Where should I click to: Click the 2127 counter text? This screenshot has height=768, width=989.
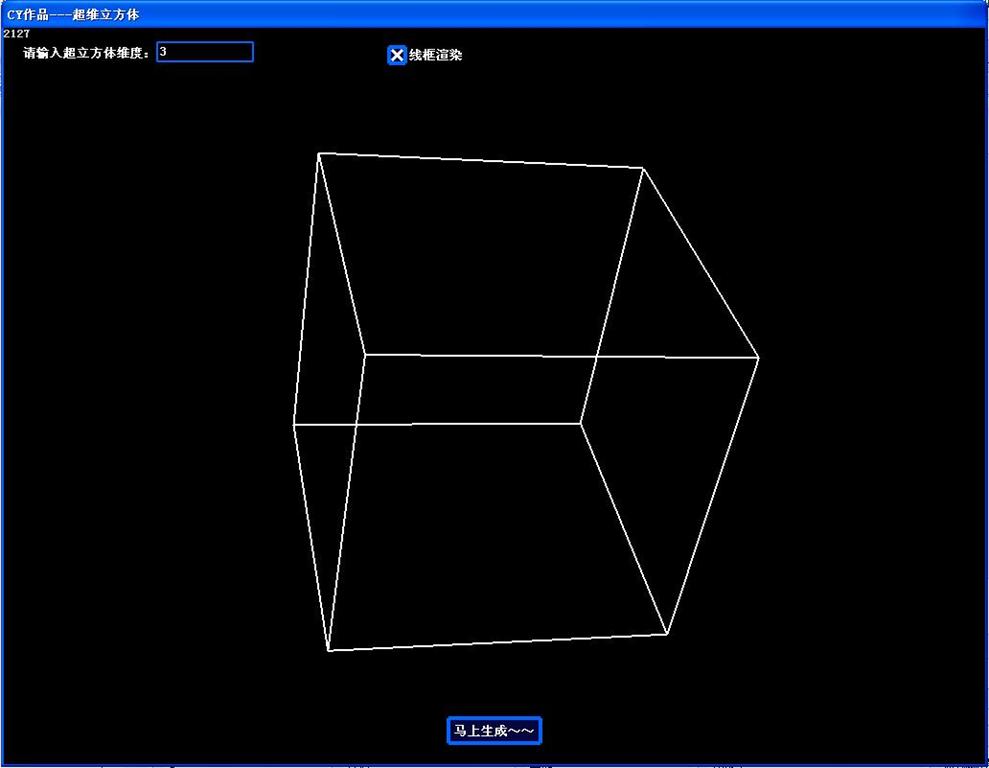tap(16, 33)
